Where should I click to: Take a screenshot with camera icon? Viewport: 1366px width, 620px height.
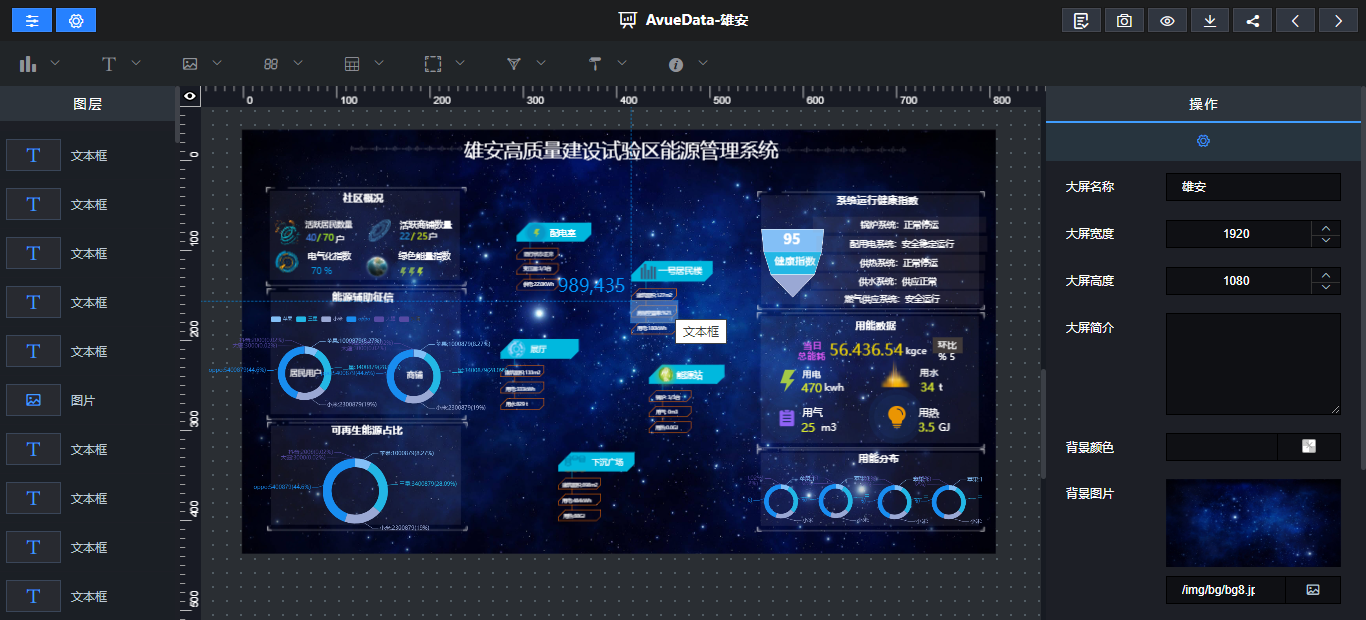coord(1124,20)
